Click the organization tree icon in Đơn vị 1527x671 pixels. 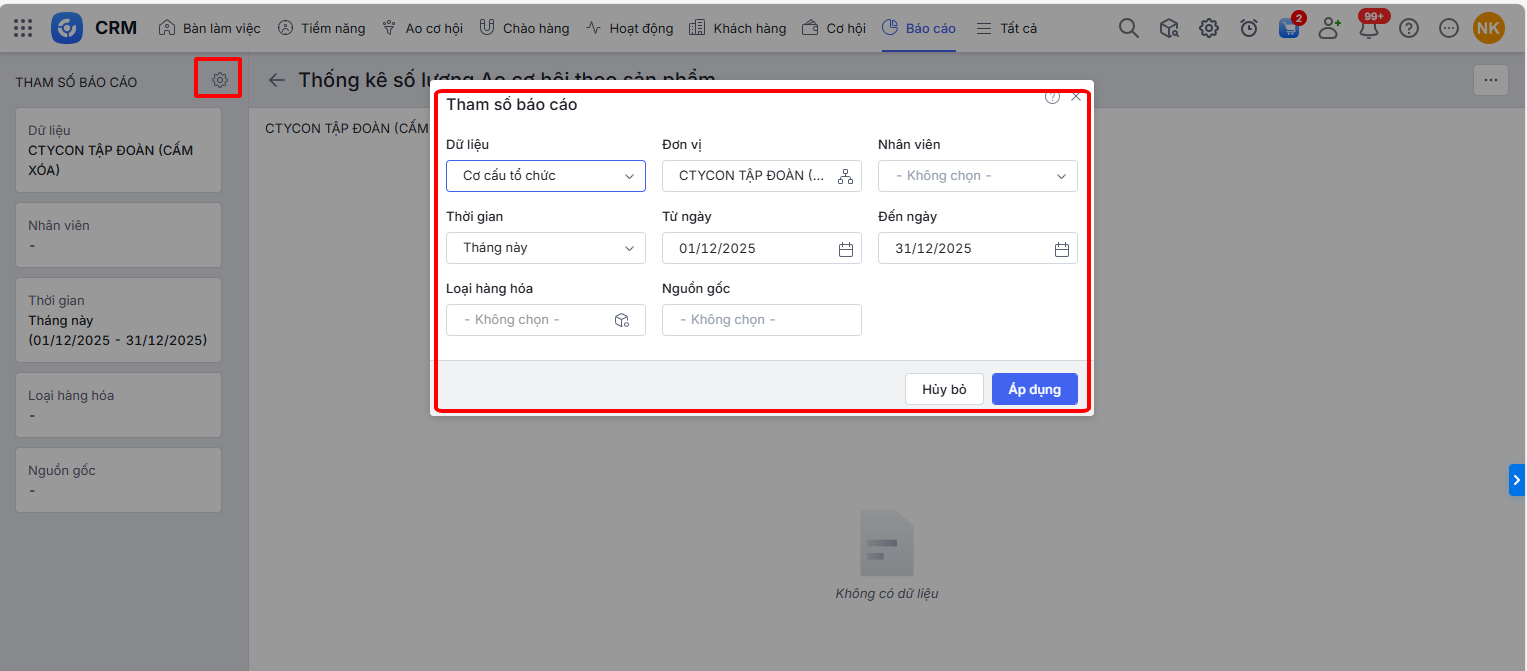point(845,176)
